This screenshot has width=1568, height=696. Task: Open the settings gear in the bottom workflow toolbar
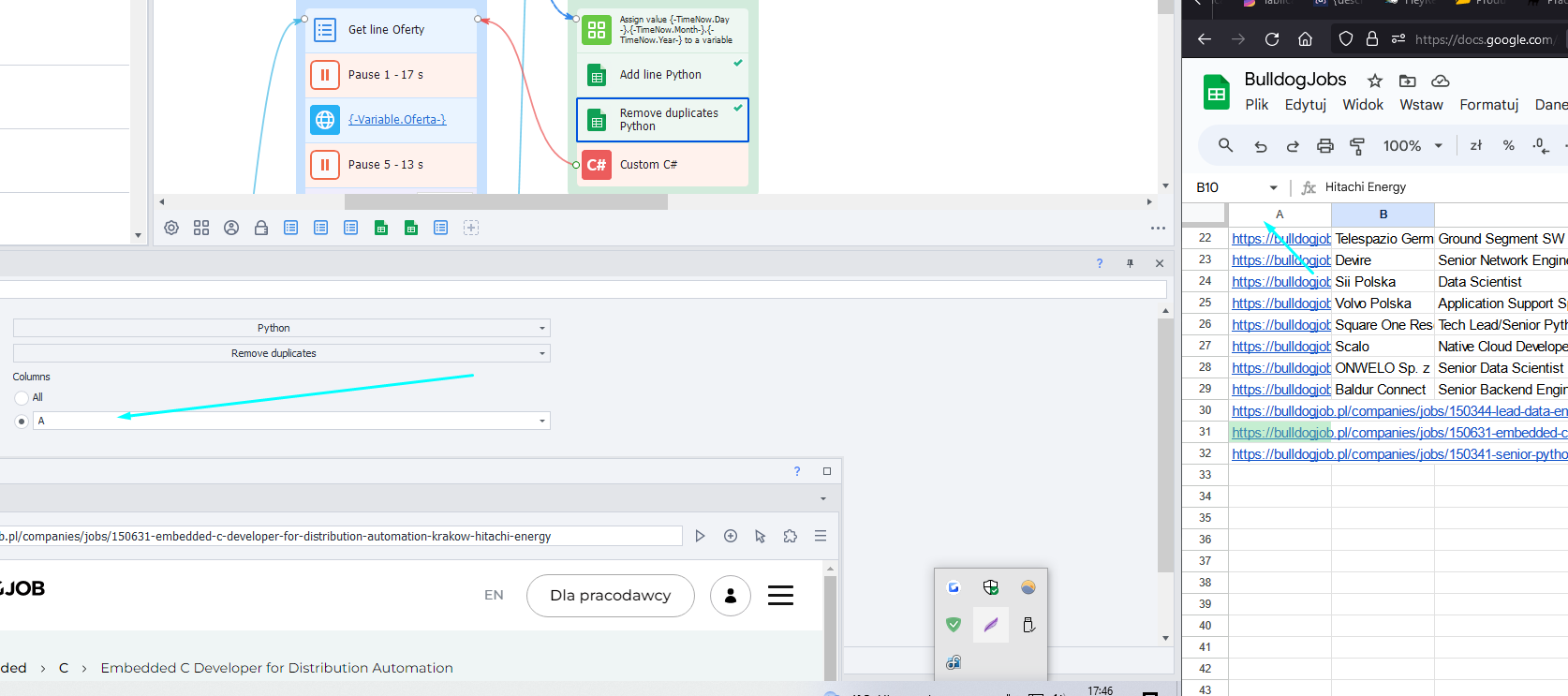pyautogui.click(x=171, y=228)
